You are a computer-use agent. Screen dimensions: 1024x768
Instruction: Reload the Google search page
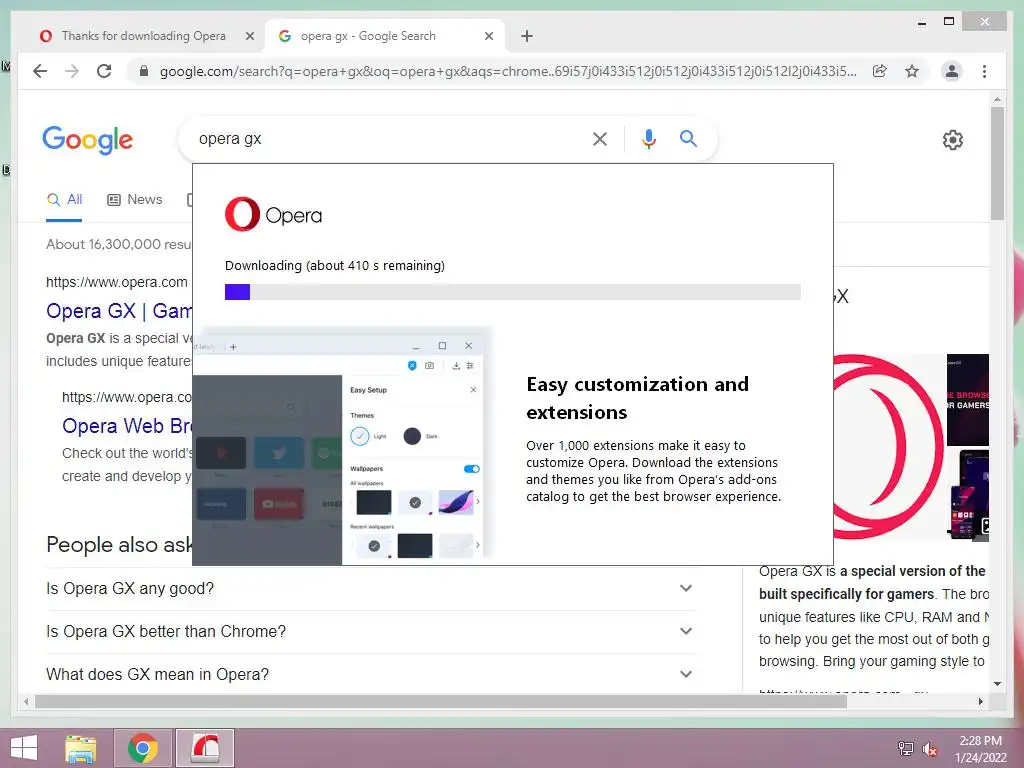coord(104,71)
